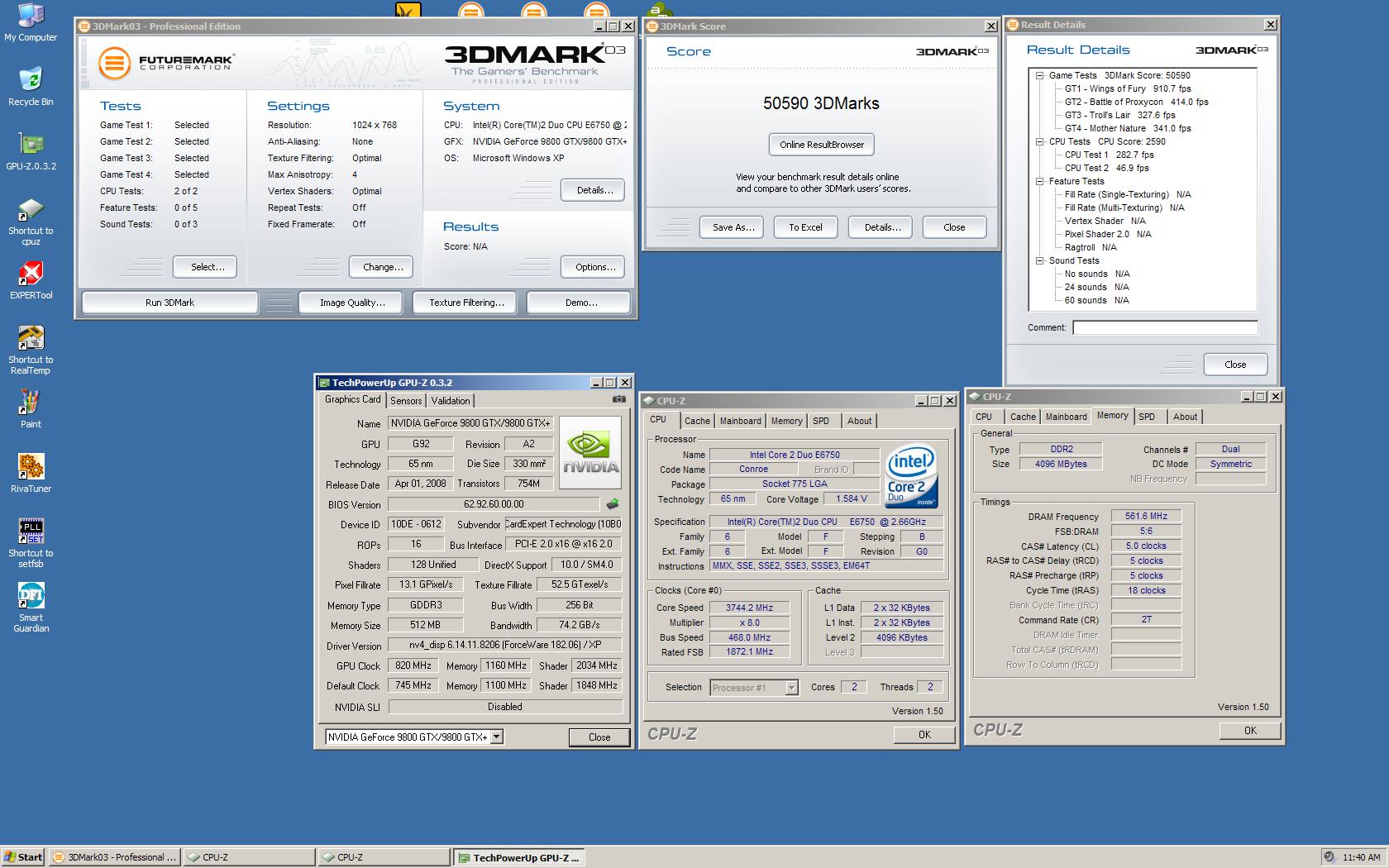Open Texture Filtering... button

click(466, 303)
